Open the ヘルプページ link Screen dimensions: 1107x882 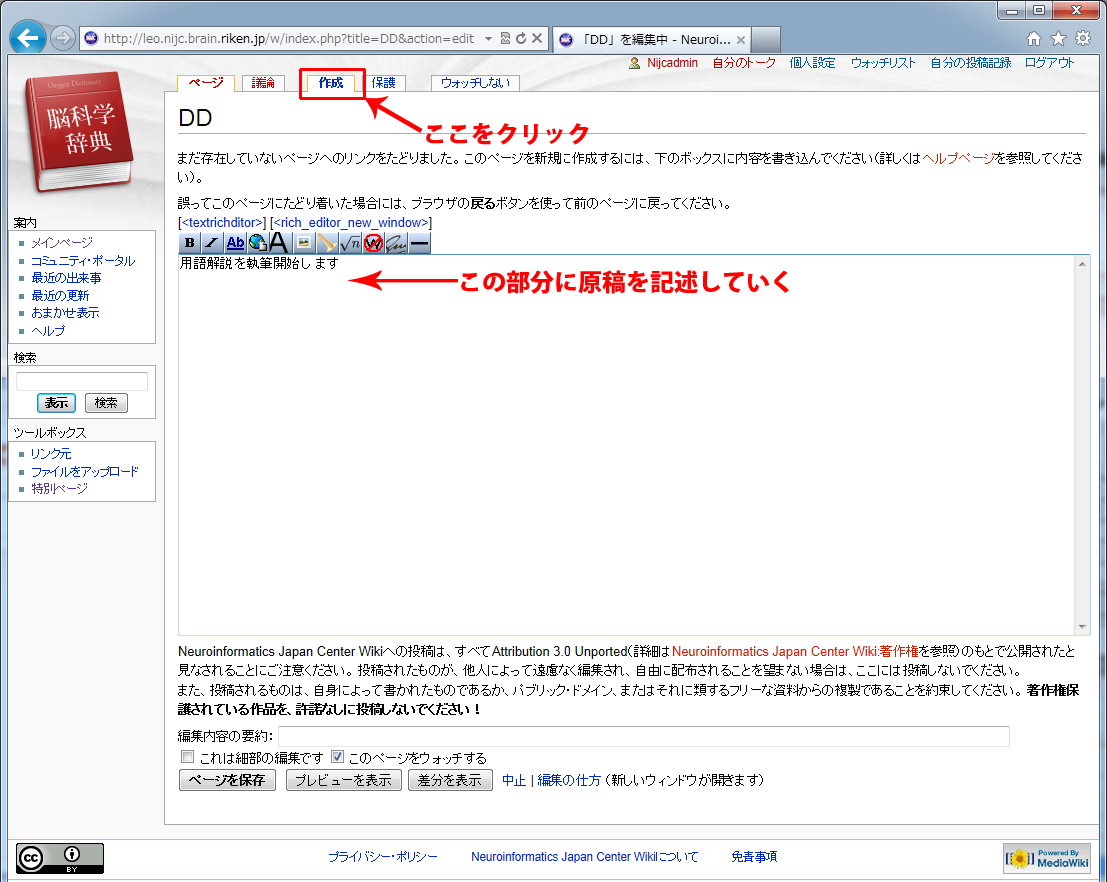[x=959, y=159]
